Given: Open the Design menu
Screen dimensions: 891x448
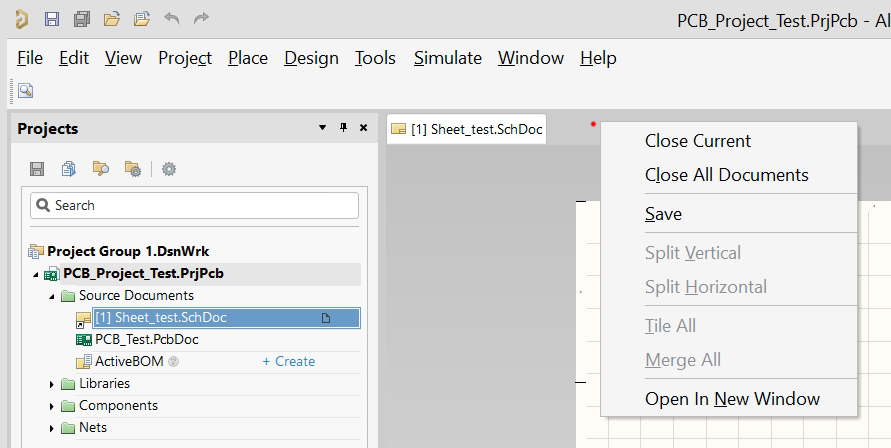Looking at the screenshot, I should coord(311,58).
